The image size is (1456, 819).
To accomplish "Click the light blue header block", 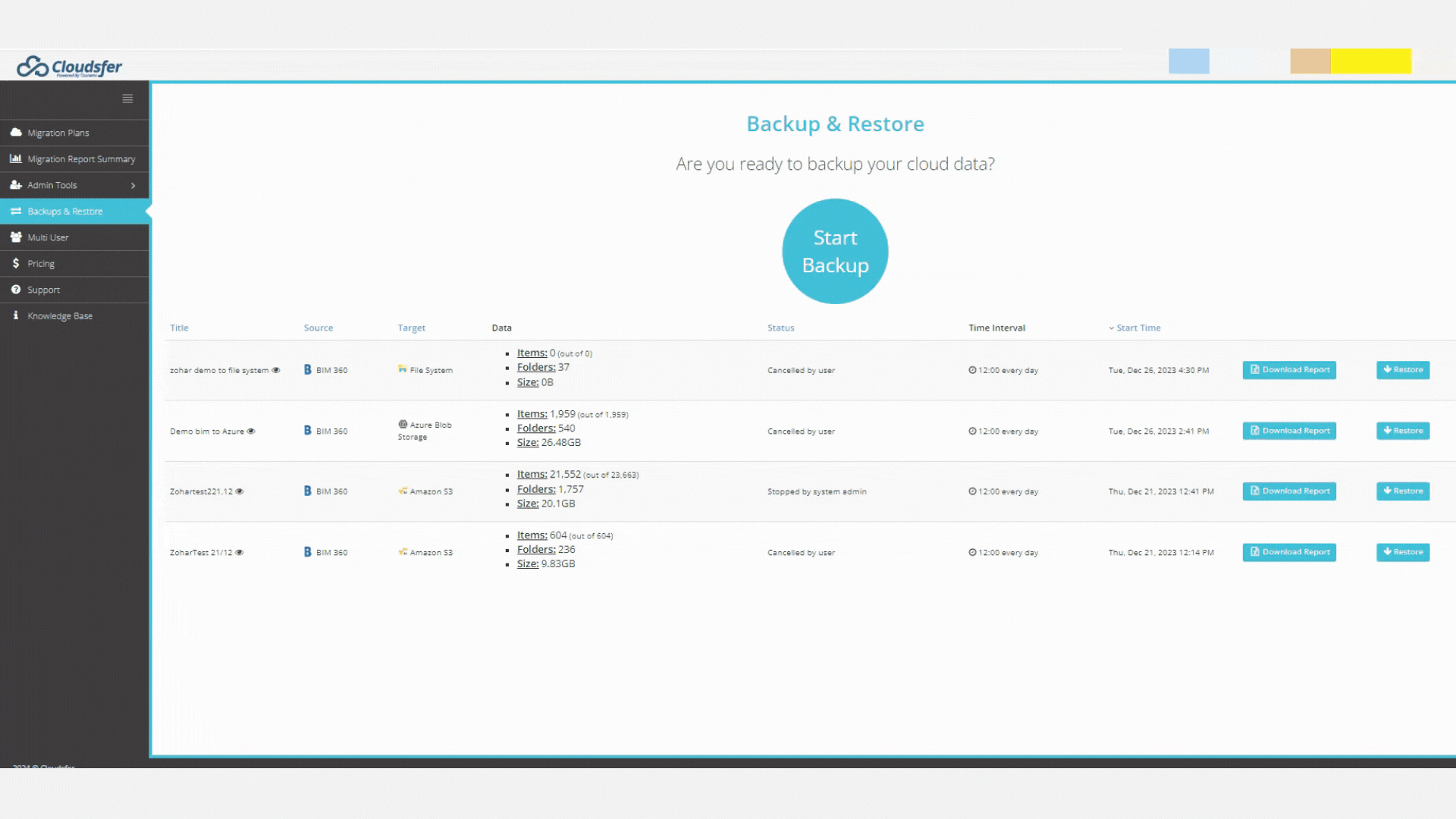I will coord(1188,61).
